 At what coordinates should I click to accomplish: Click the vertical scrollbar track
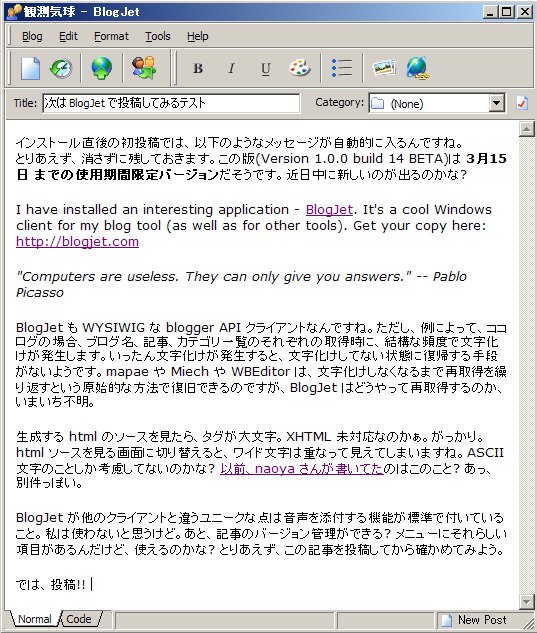[x=526, y=365]
